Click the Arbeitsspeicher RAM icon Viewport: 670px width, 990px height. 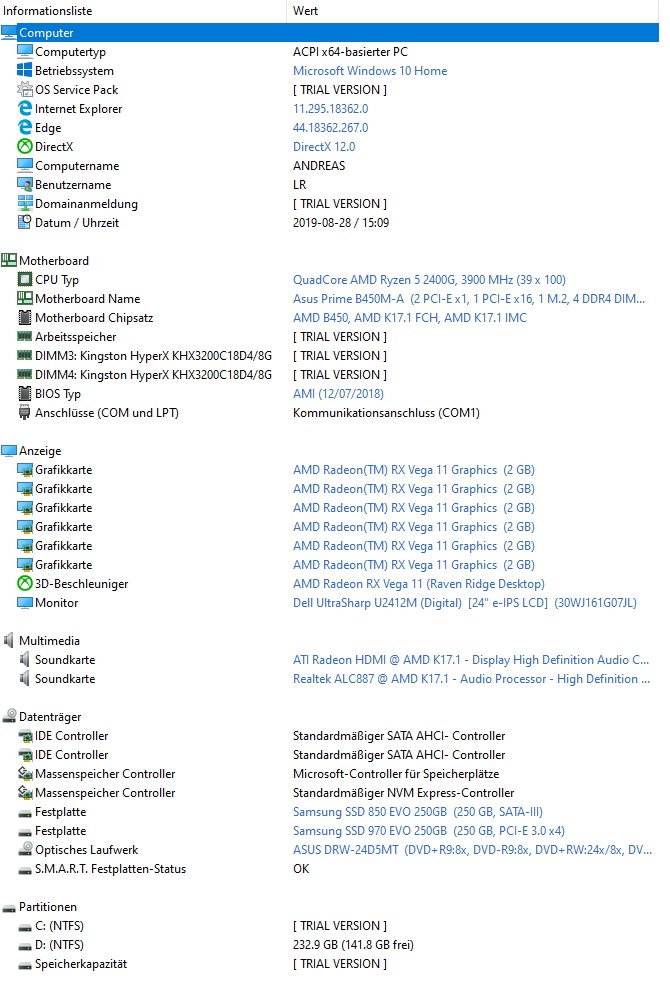(25, 337)
